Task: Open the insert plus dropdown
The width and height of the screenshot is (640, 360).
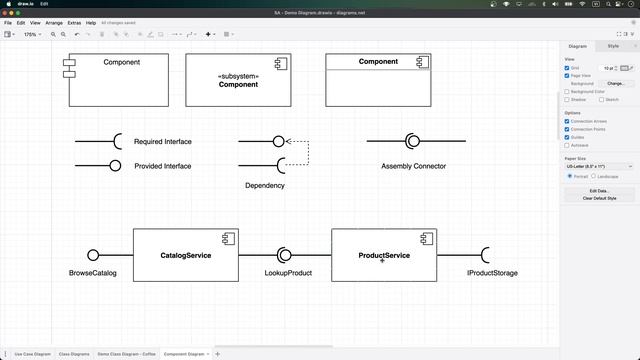Action: [210, 34]
